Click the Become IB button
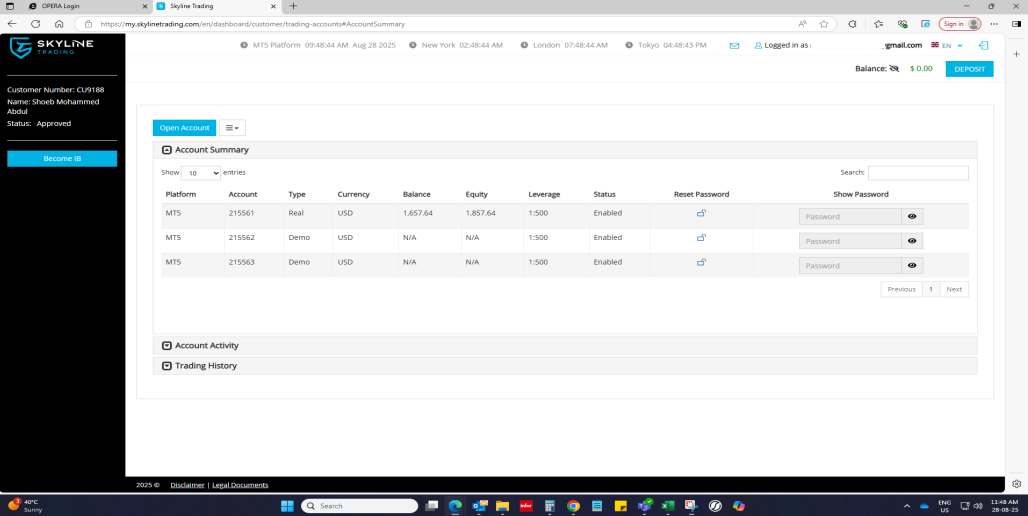 (62, 159)
